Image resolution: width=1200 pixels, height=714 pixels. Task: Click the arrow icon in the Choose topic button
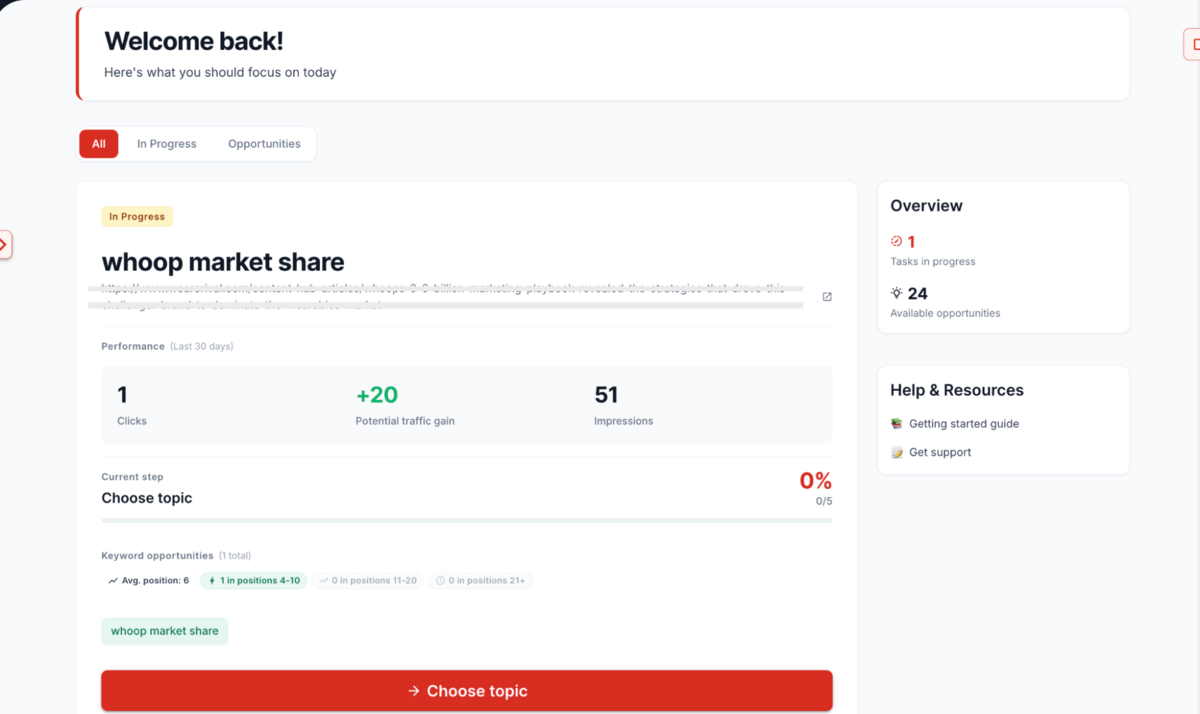coord(414,691)
